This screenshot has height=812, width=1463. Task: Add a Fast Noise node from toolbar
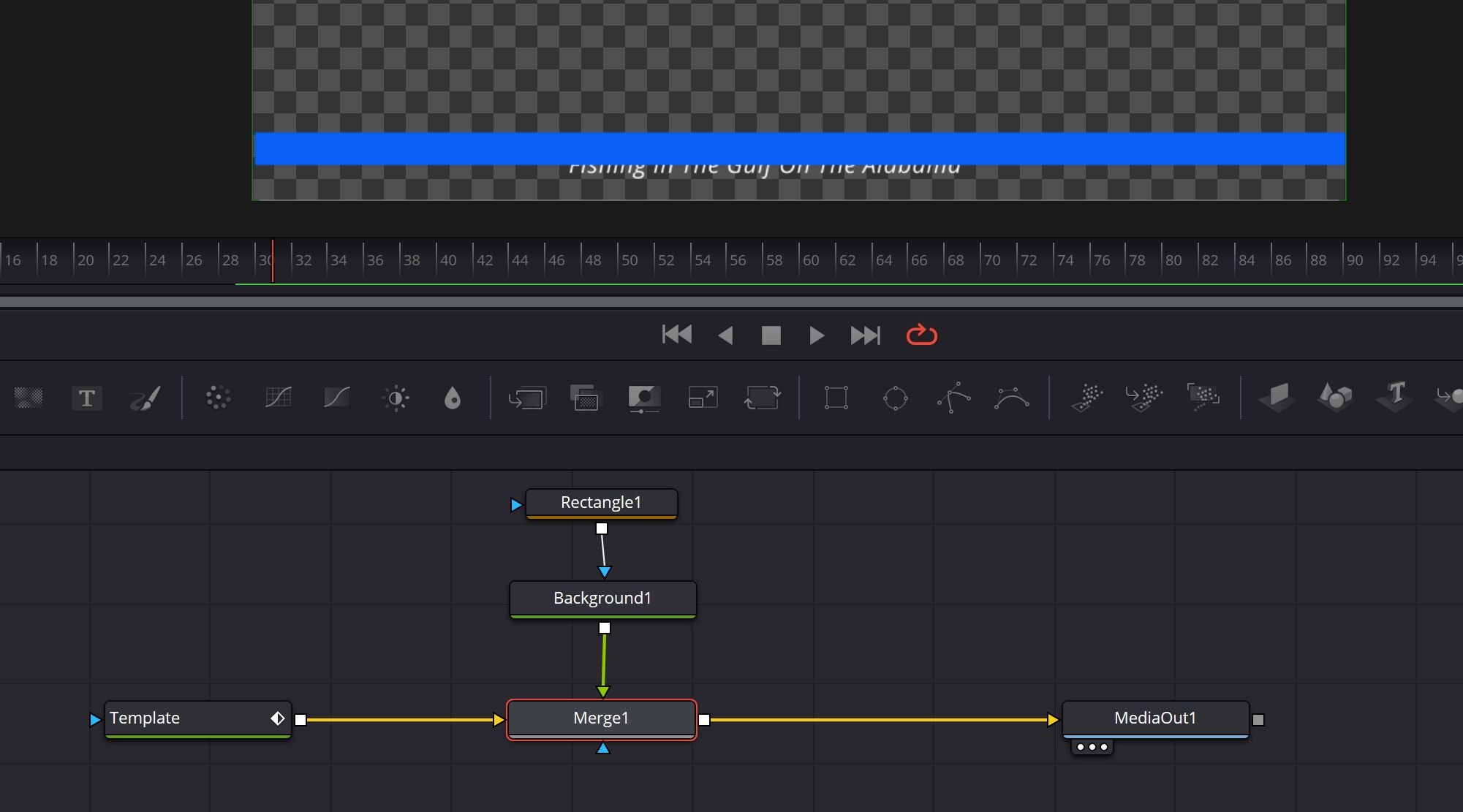(x=29, y=398)
